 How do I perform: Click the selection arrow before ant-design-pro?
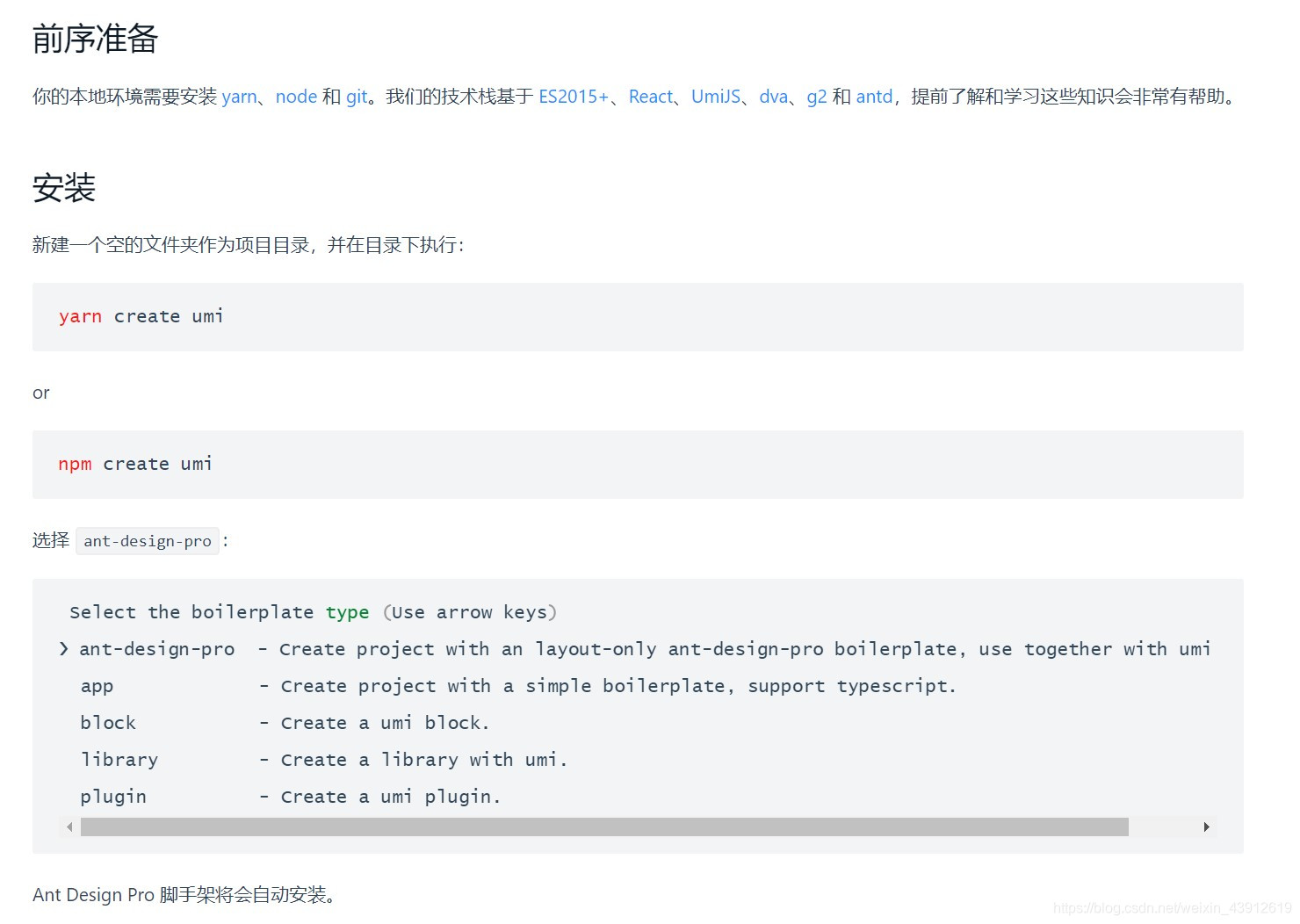coord(63,649)
